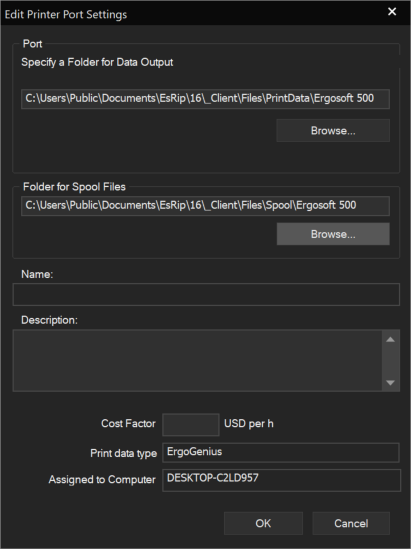Click the Spool folder path field
411x549 pixels.
pyautogui.click(x=205, y=206)
